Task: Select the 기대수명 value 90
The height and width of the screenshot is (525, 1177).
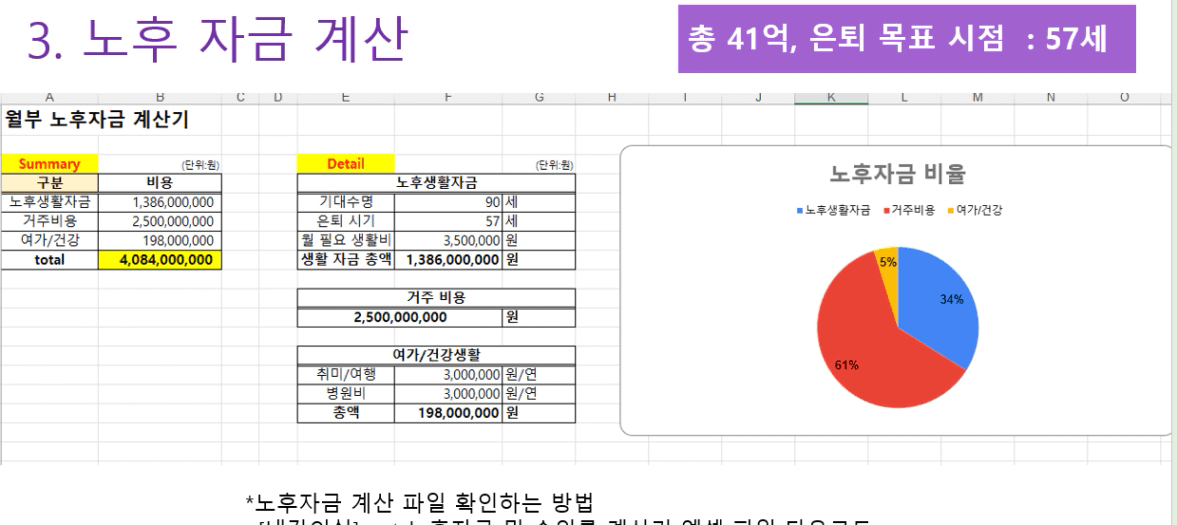Action: point(448,203)
